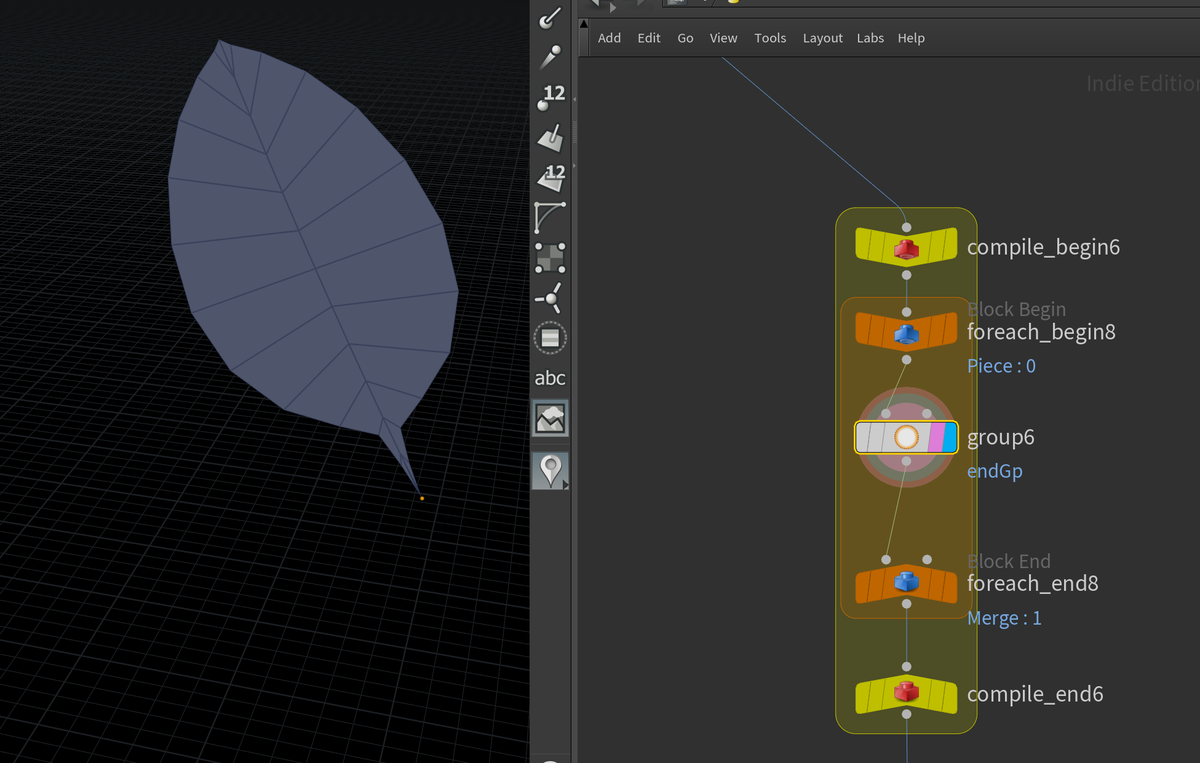Click output connector of compile_begin6
The height and width of the screenshot is (763, 1200).
pyautogui.click(x=906, y=274)
